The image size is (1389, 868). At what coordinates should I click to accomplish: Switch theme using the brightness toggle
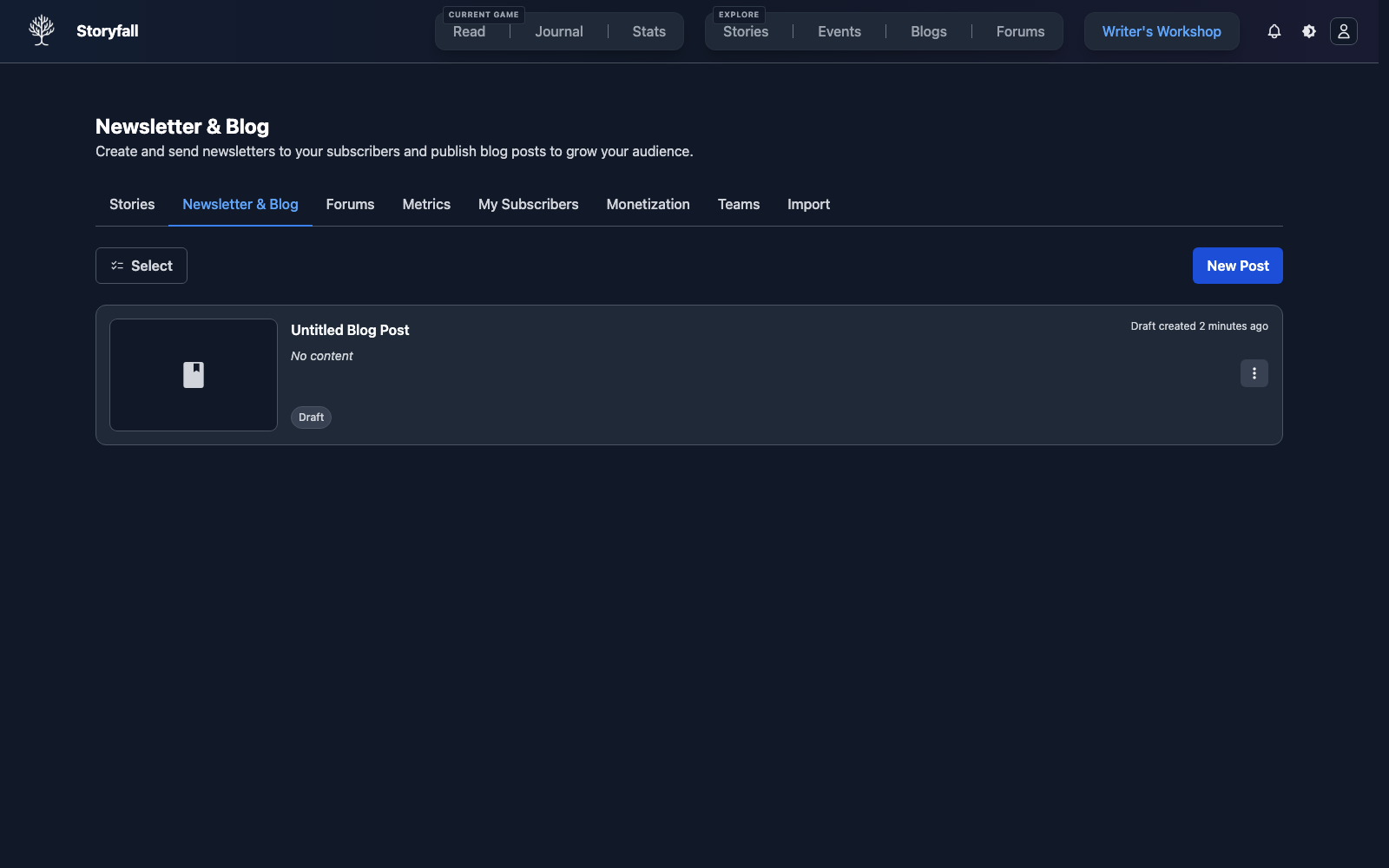[x=1308, y=31]
